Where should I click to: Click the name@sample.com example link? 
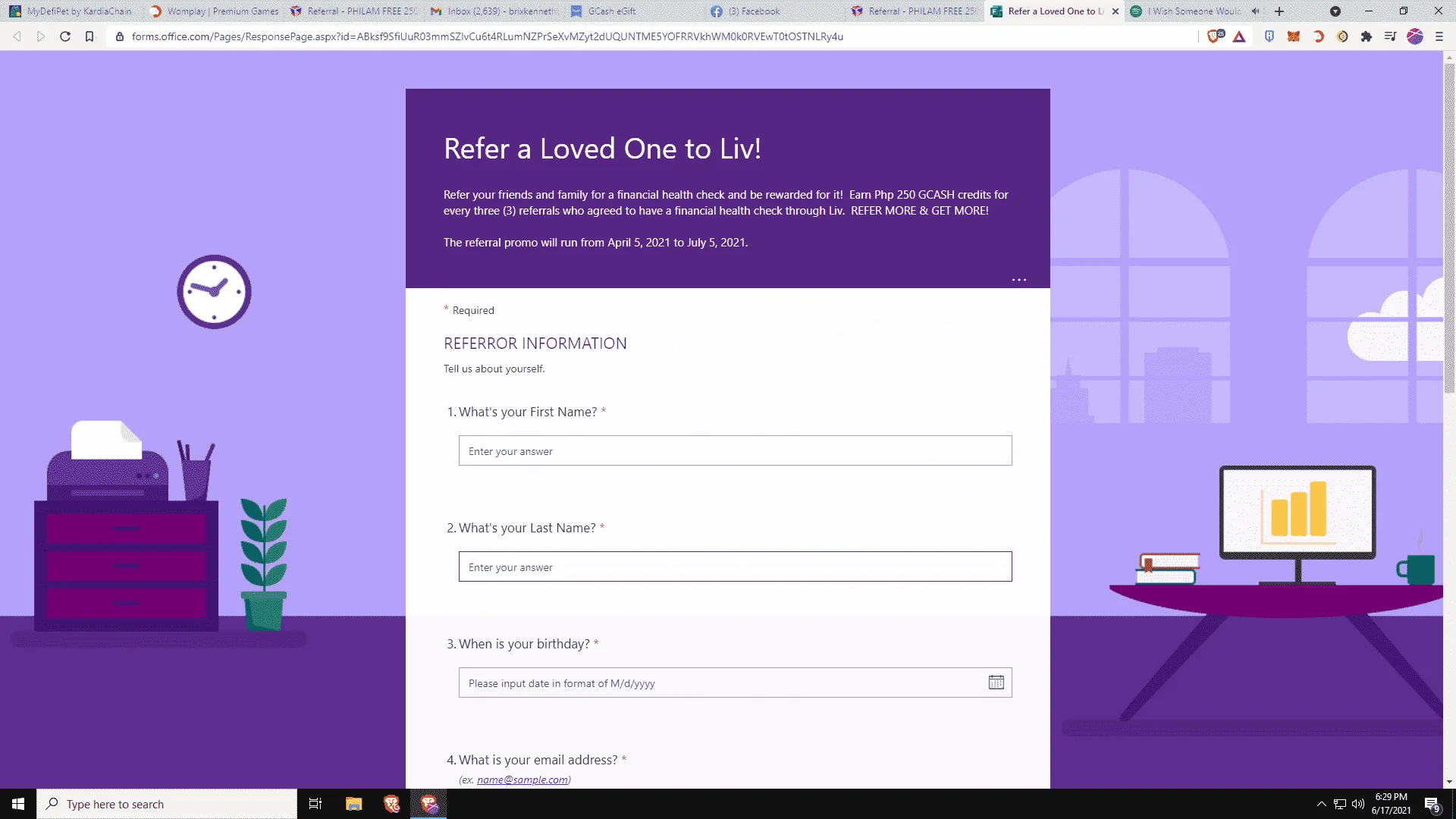pyautogui.click(x=522, y=780)
